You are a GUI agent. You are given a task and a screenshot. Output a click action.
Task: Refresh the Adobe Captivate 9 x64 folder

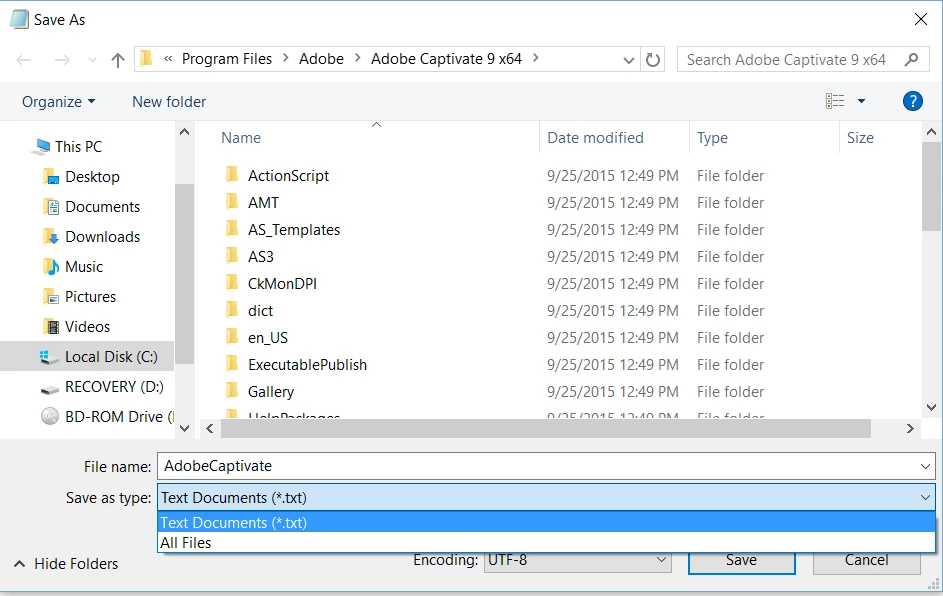(653, 60)
